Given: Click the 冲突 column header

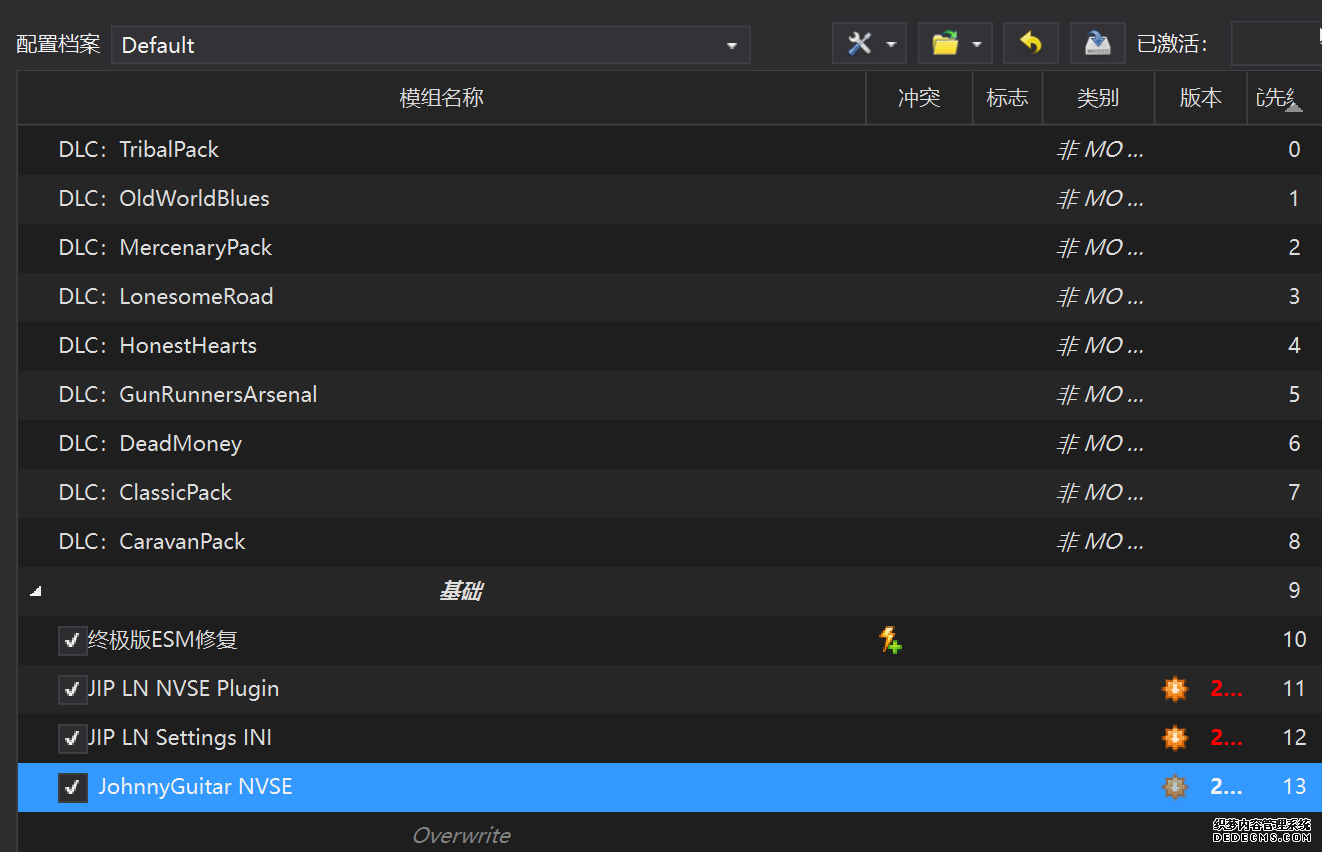Looking at the screenshot, I should [x=918, y=98].
